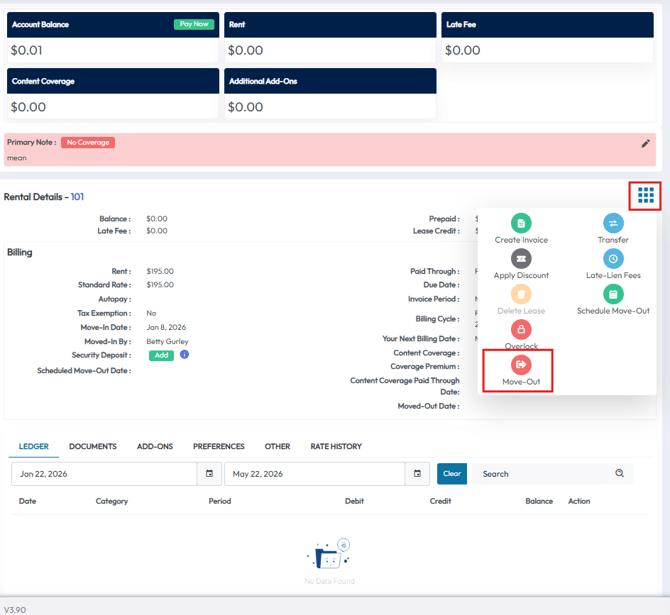Click the security deposit info icon

pyautogui.click(x=184, y=354)
